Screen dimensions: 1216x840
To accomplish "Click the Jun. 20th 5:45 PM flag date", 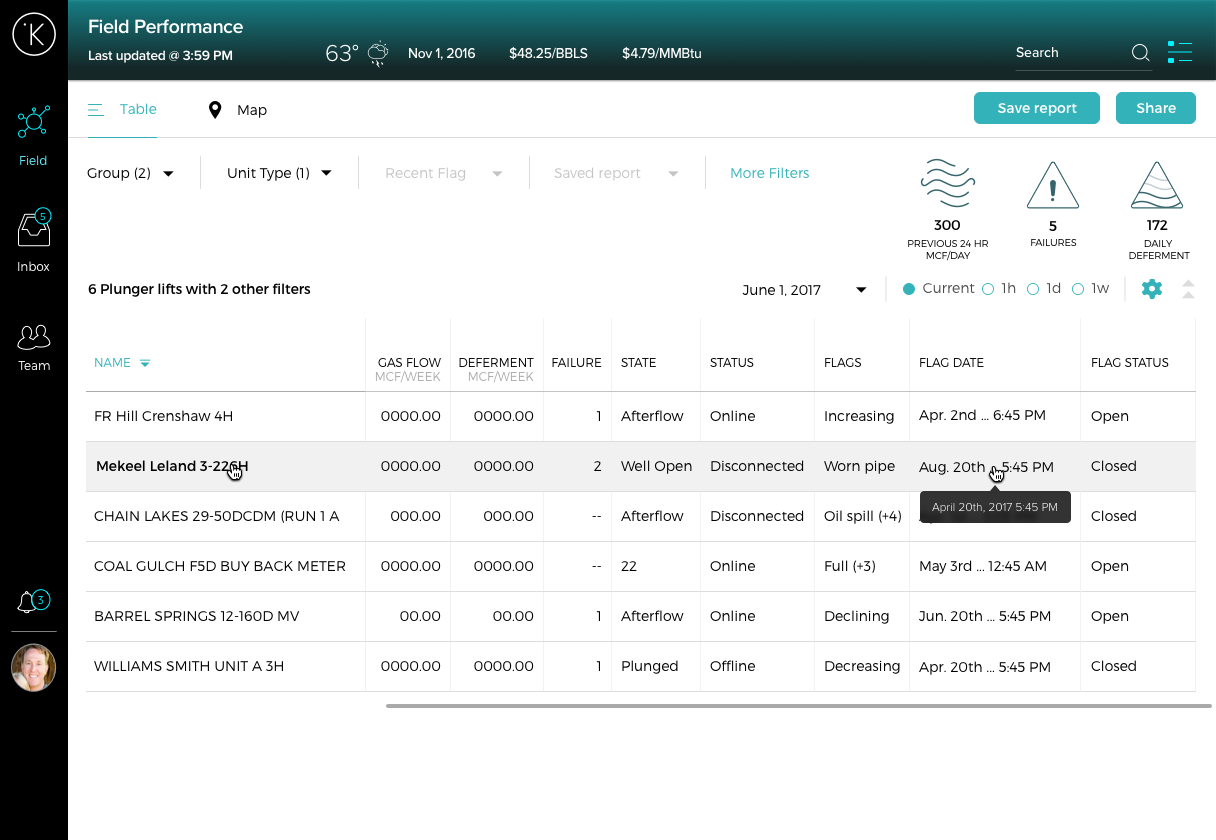I will pyautogui.click(x=985, y=616).
